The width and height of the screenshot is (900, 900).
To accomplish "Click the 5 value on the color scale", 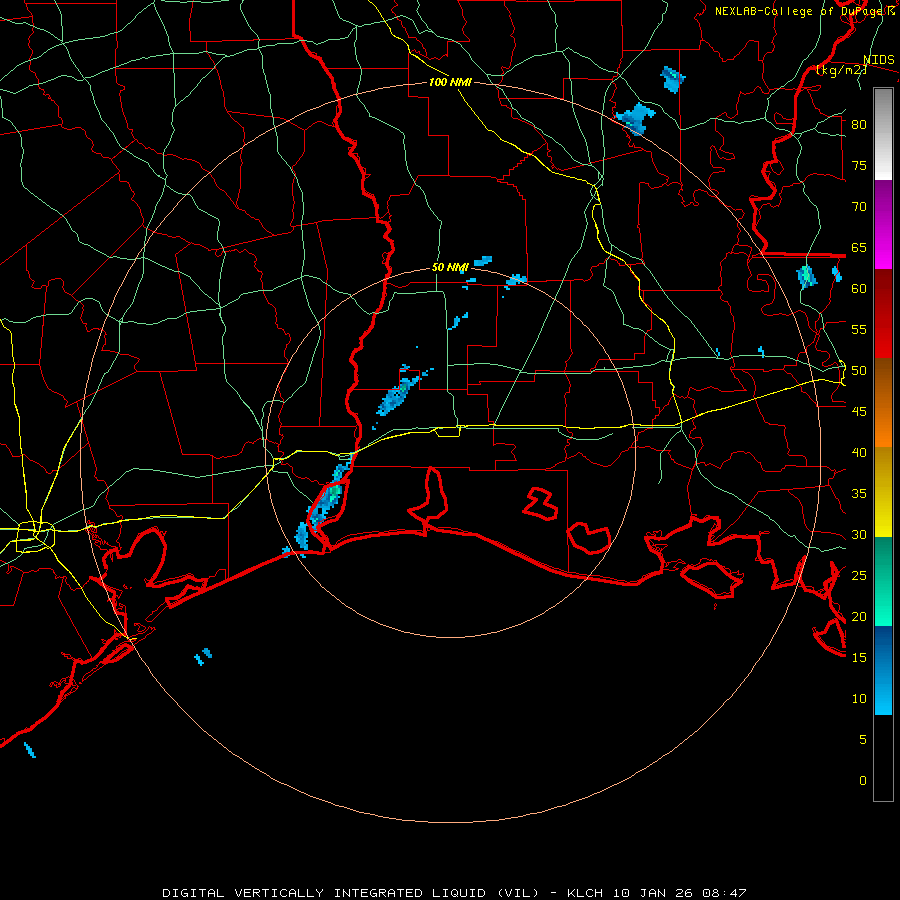I will pyautogui.click(x=863, y=740).
